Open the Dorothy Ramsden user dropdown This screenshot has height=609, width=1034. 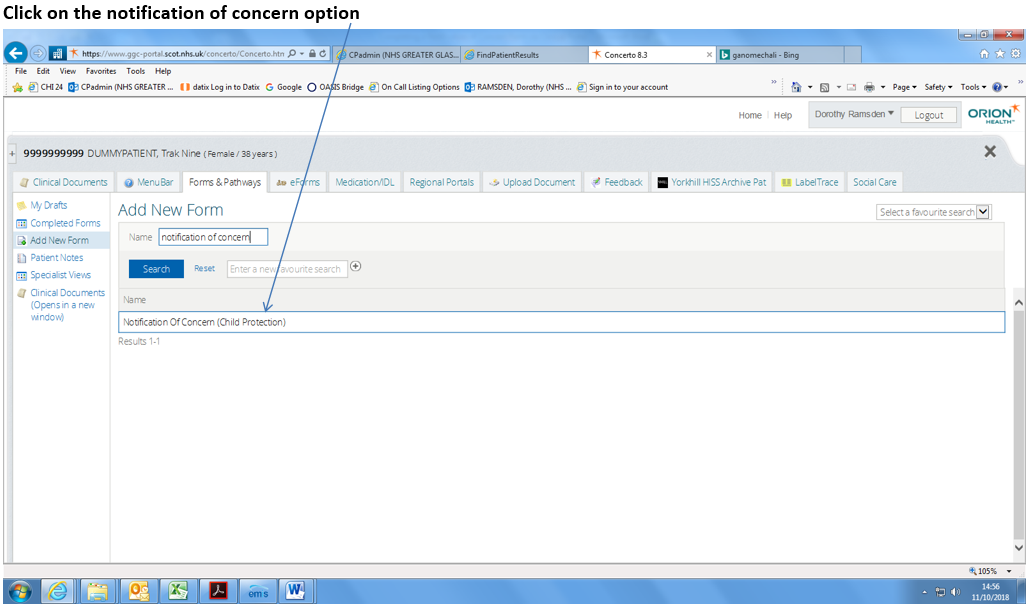(x=854, y=115)
